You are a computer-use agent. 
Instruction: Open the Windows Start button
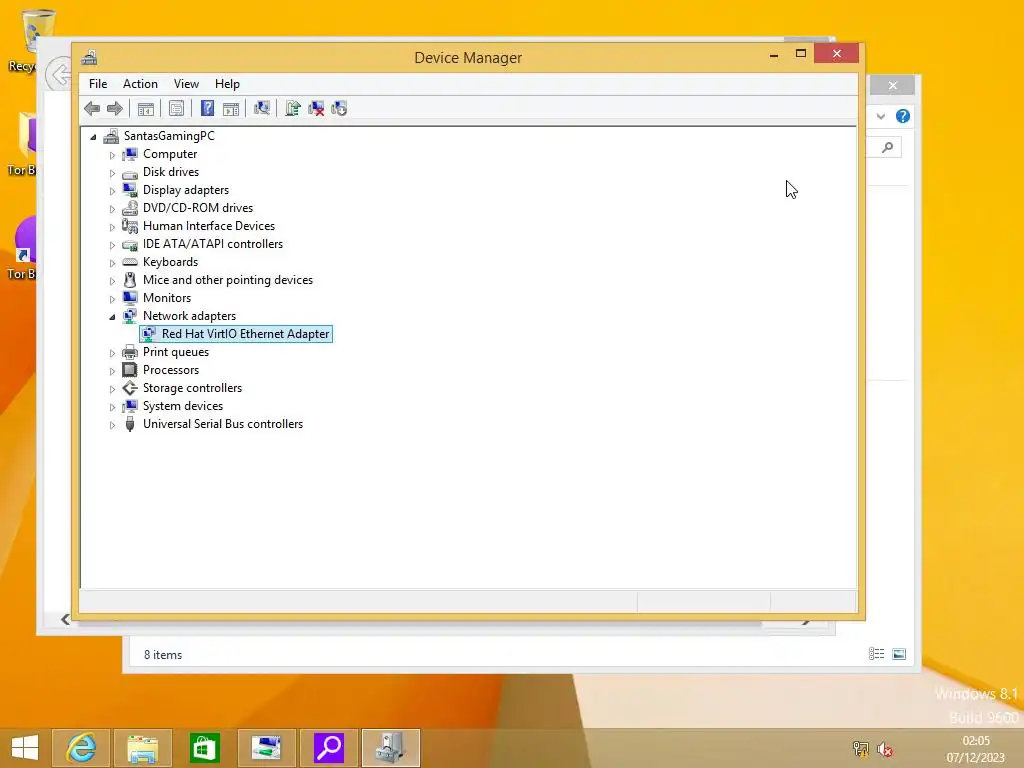(25, 748)
